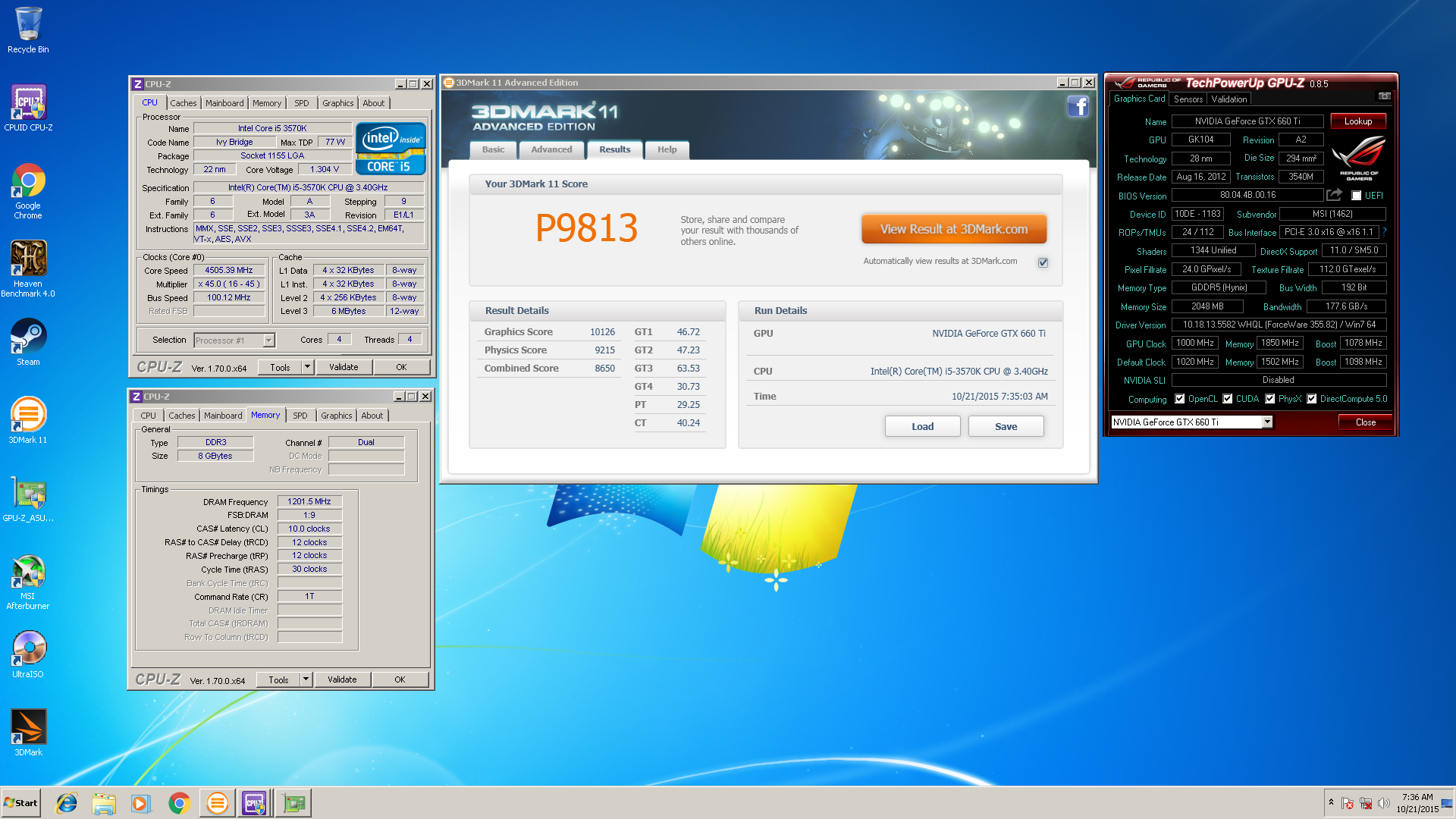1456x819 pixels.
Task: Toggle the PhysX checkbox in GPU-Z
Action: (1270, 399)
